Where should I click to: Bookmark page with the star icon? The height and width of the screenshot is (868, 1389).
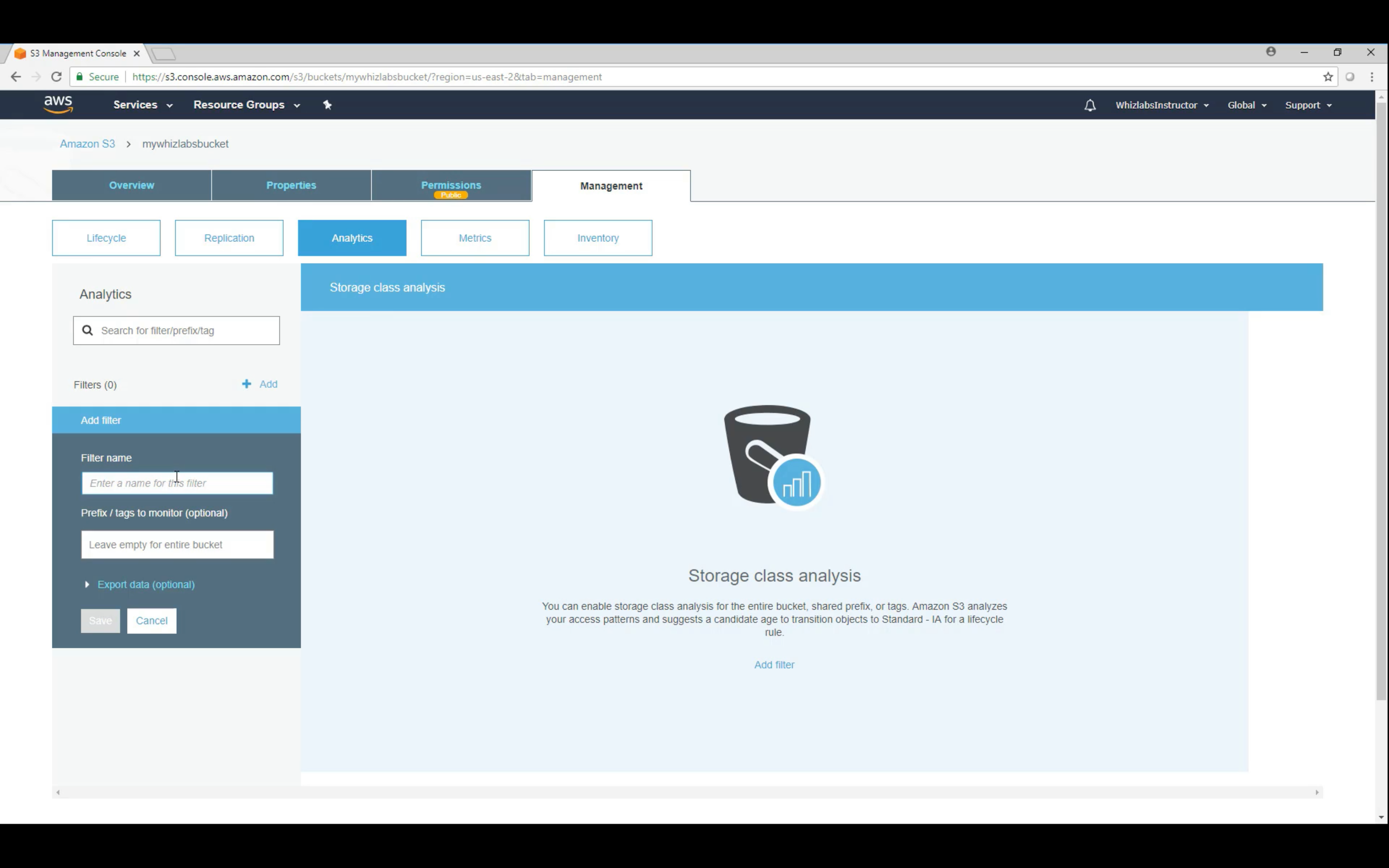point(1328,77)
